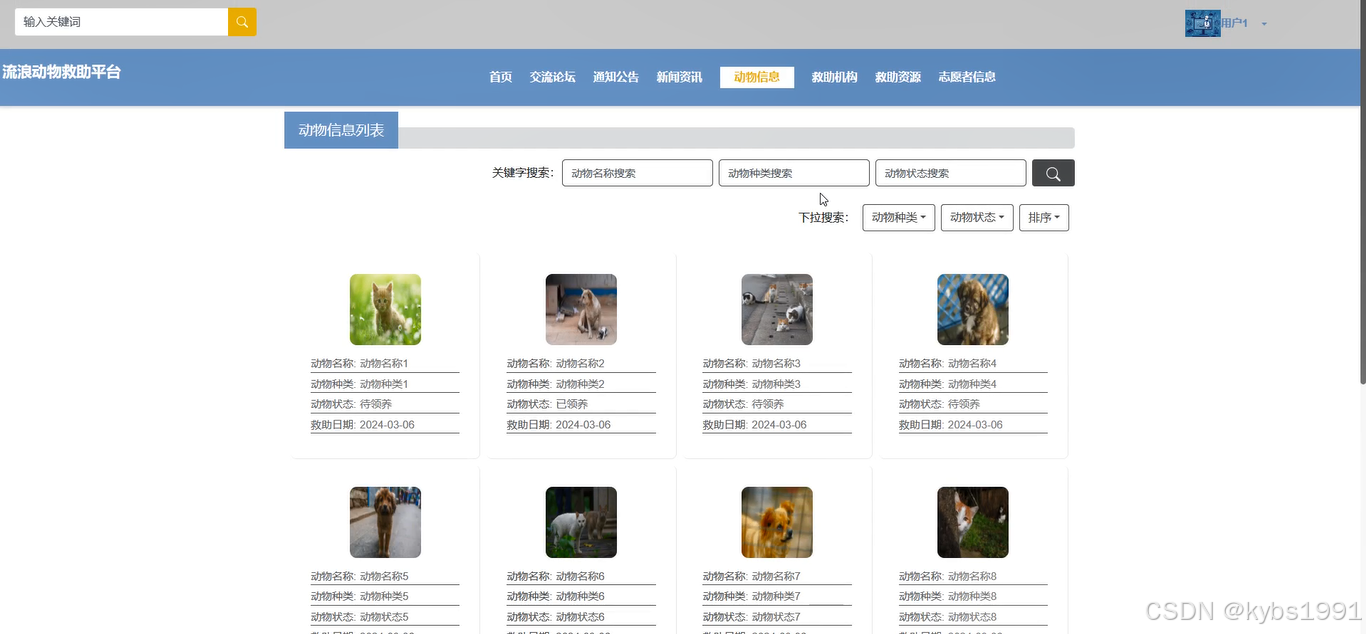Click the 动物名称7 name text
The width and height of the screenshot is (1366, 634).
pos(776,577)
